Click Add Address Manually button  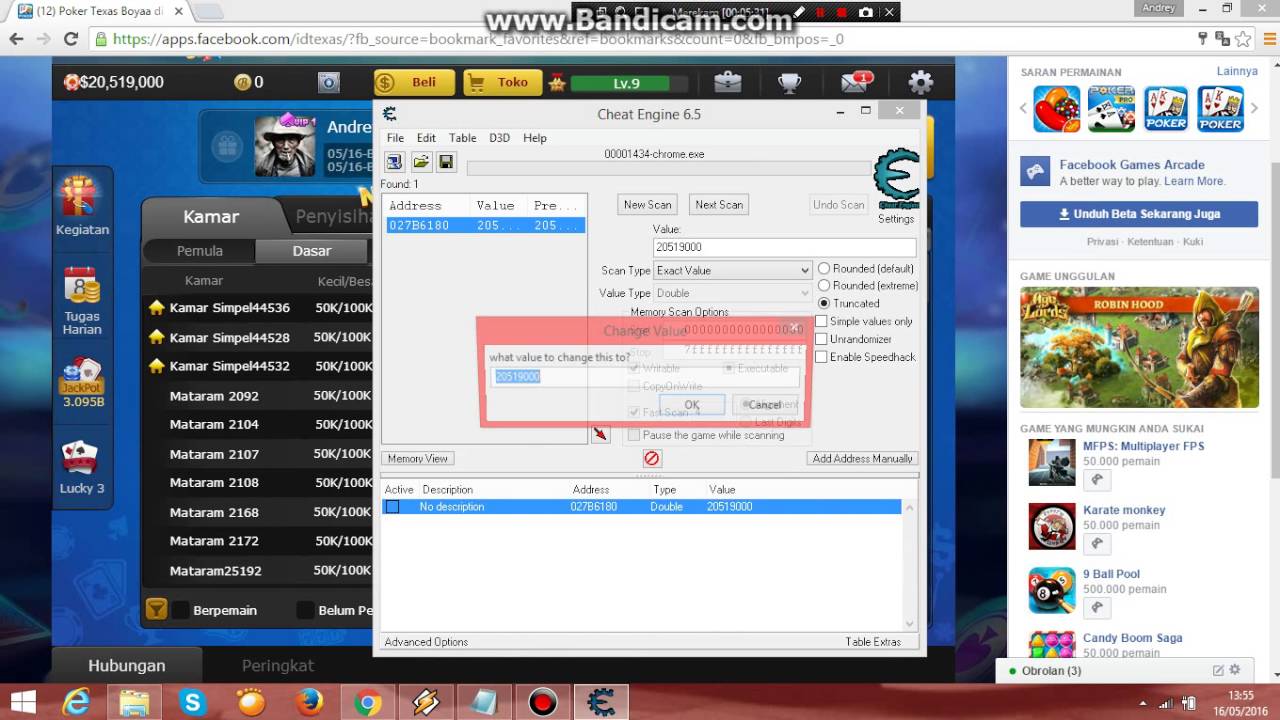click(x=863, y=458)
